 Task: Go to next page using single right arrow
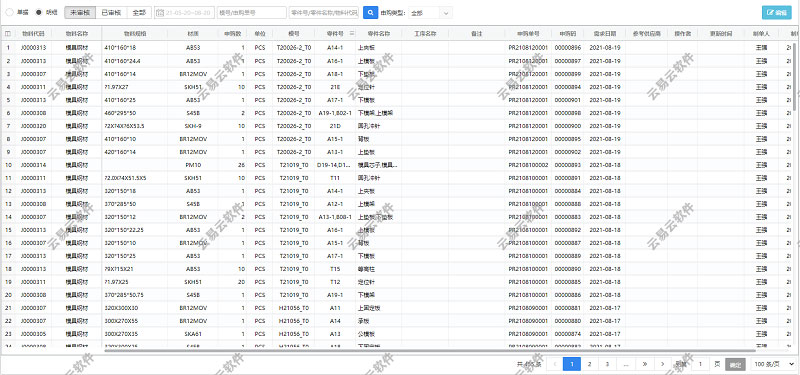pyautogui.click(x=662, y=364)
